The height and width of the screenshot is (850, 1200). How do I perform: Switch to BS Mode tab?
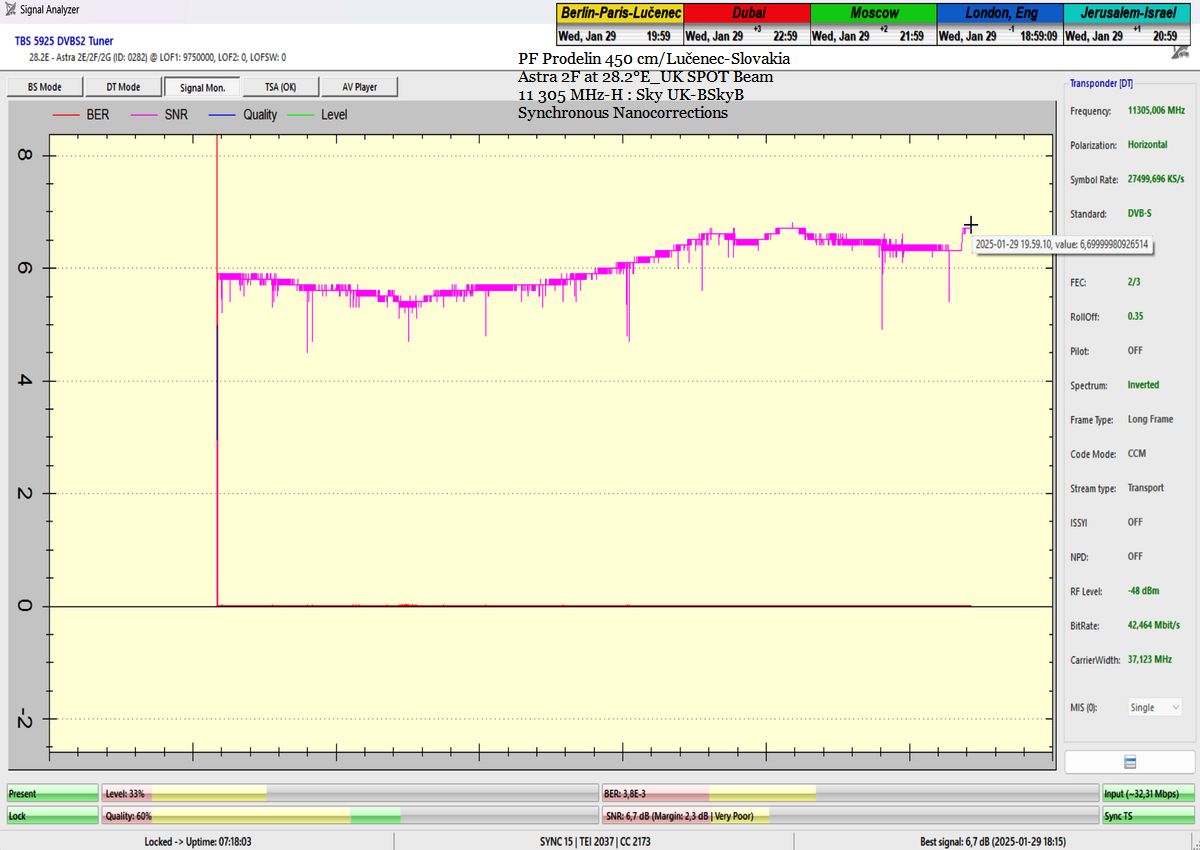[x=44, y=87]
